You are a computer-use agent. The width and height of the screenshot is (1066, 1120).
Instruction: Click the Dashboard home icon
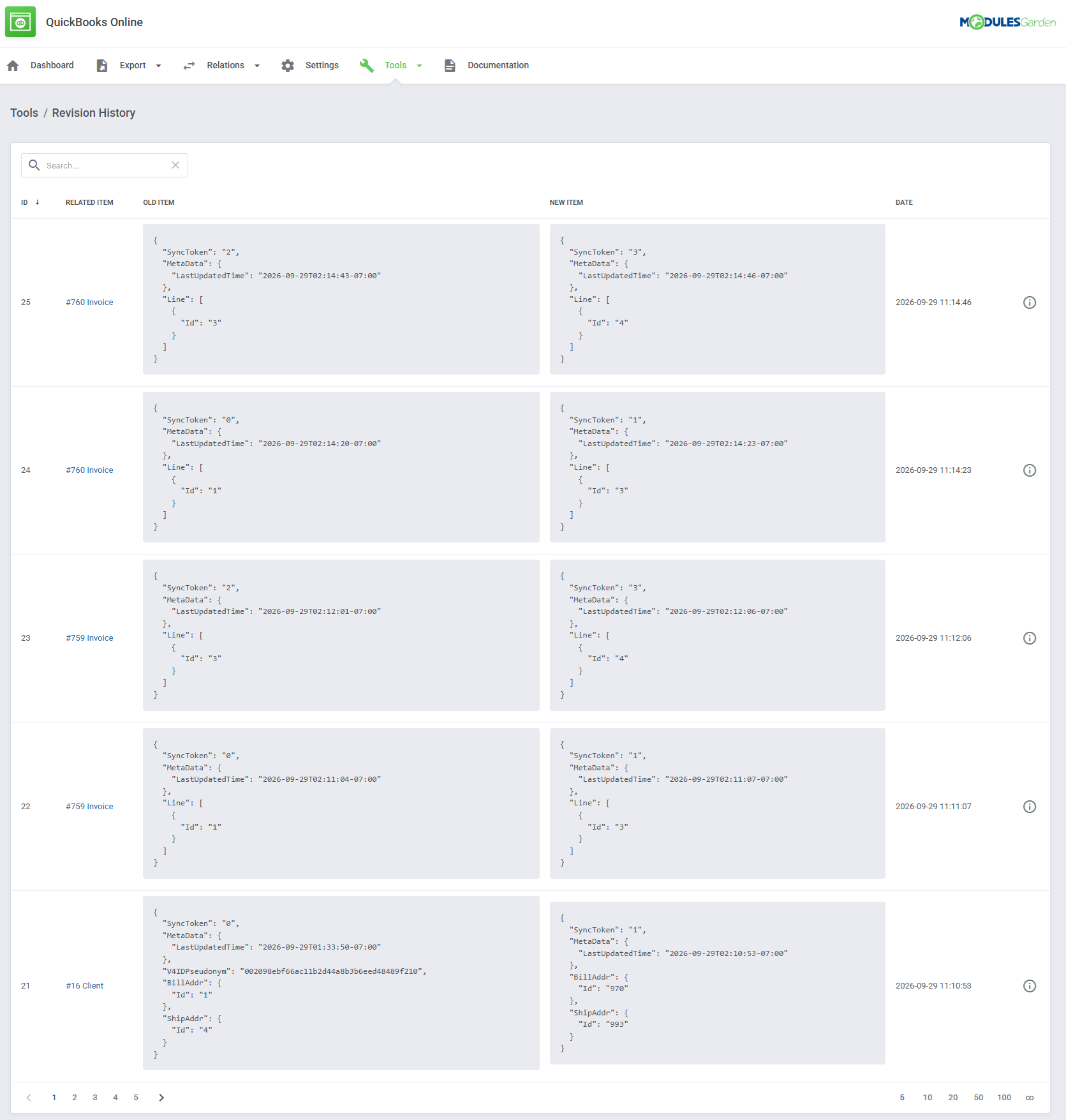[x=13, y=66]
